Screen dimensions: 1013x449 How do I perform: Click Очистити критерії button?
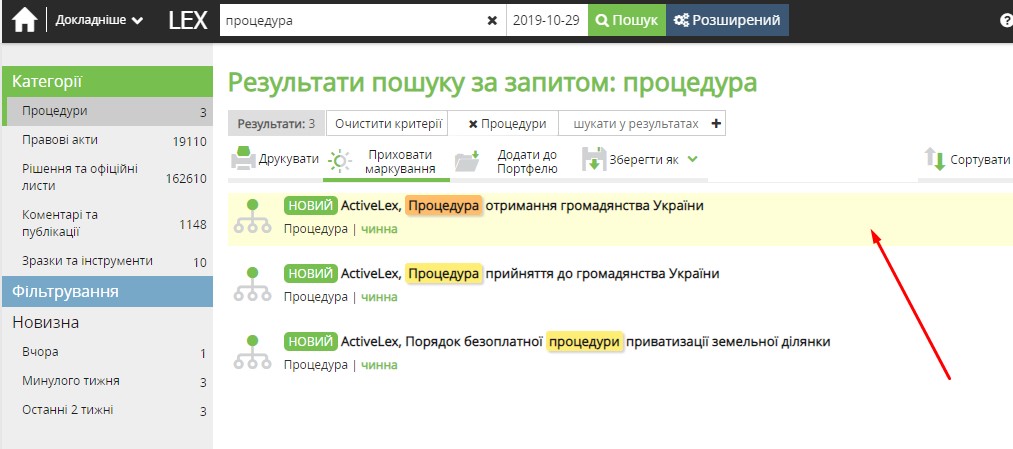coord(388,124)
